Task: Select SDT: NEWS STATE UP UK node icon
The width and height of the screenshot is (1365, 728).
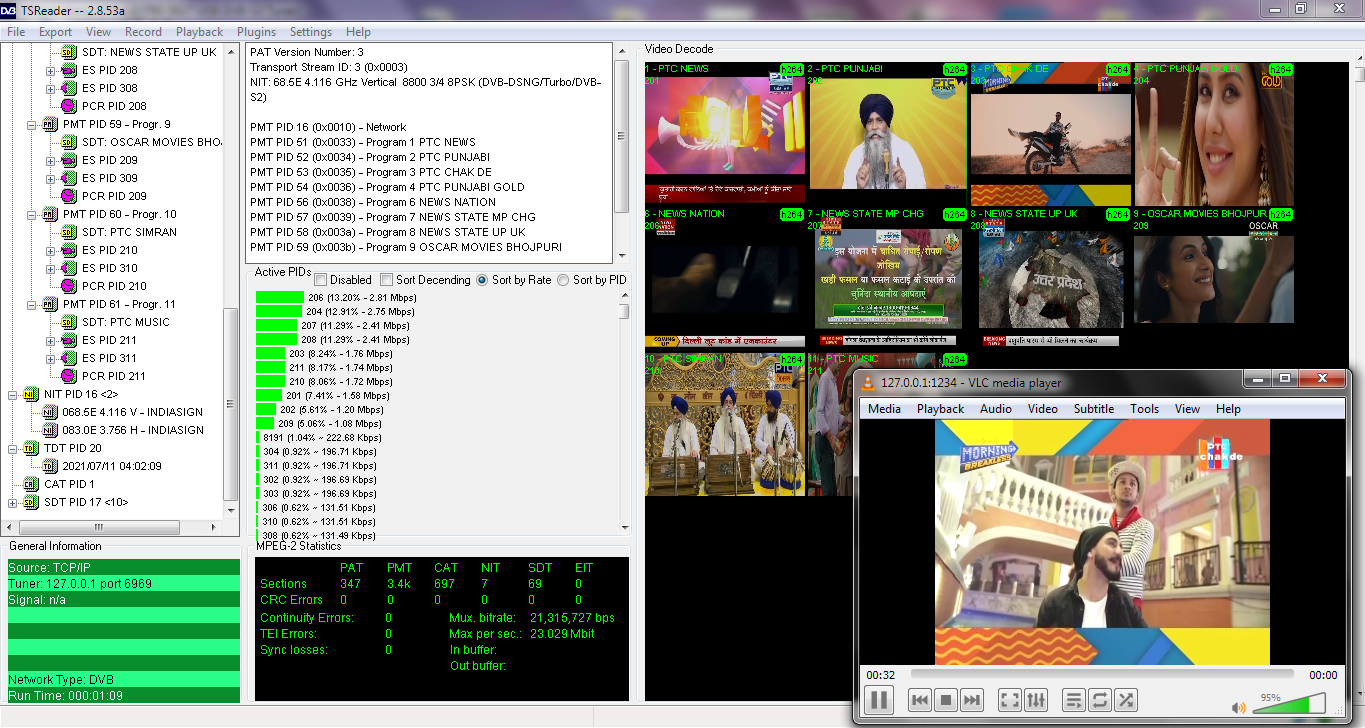Action: tap(68, 52)
